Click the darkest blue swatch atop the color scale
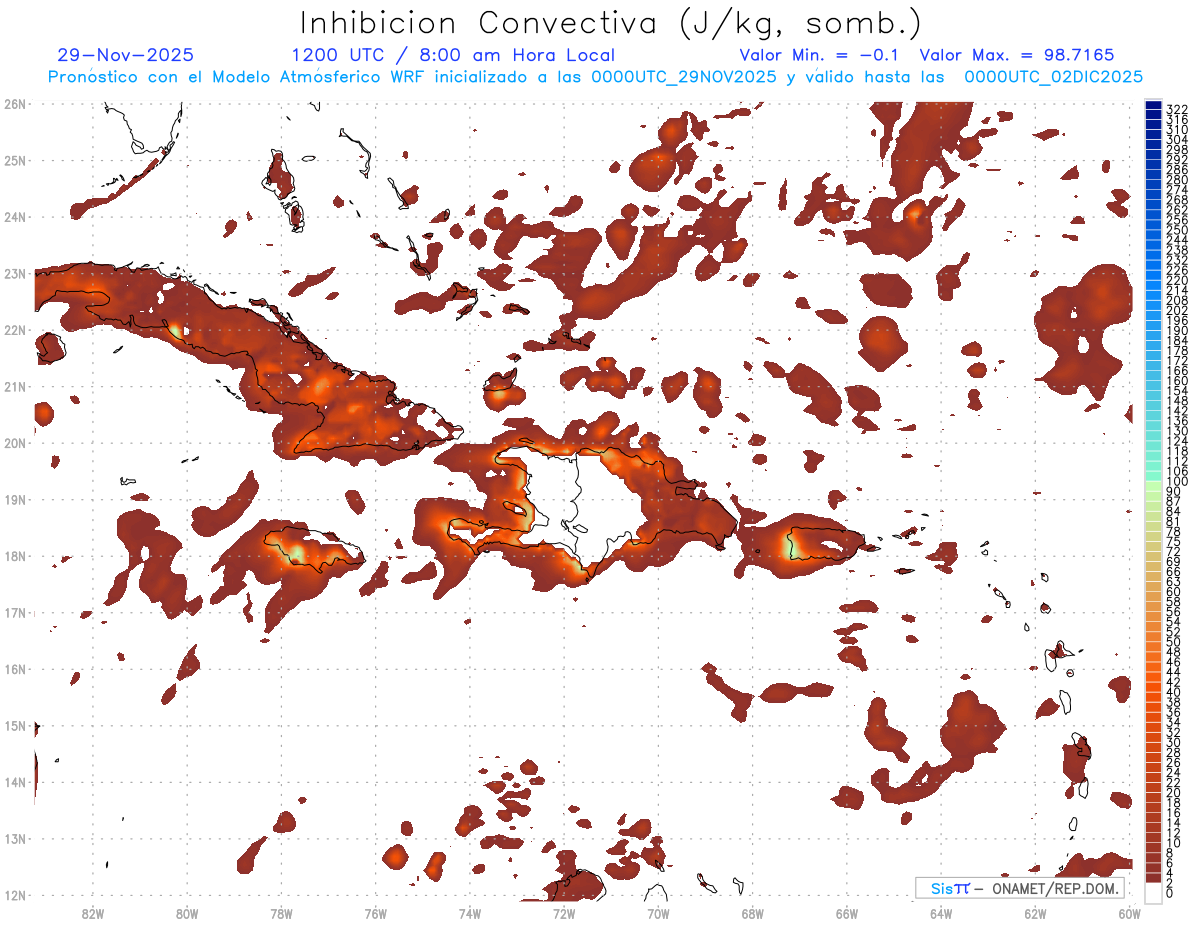Viewport: 1200px width, 927px height. coord(1154,107)
